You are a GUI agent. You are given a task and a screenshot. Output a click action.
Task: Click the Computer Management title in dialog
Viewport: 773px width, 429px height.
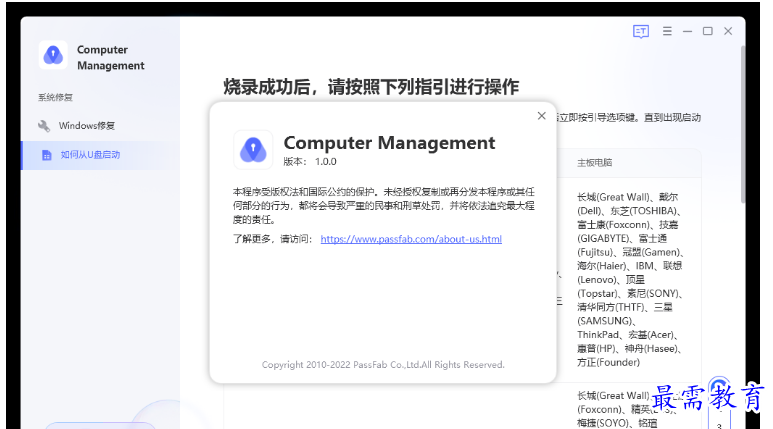pyautogui.click(x=389, y=143)
